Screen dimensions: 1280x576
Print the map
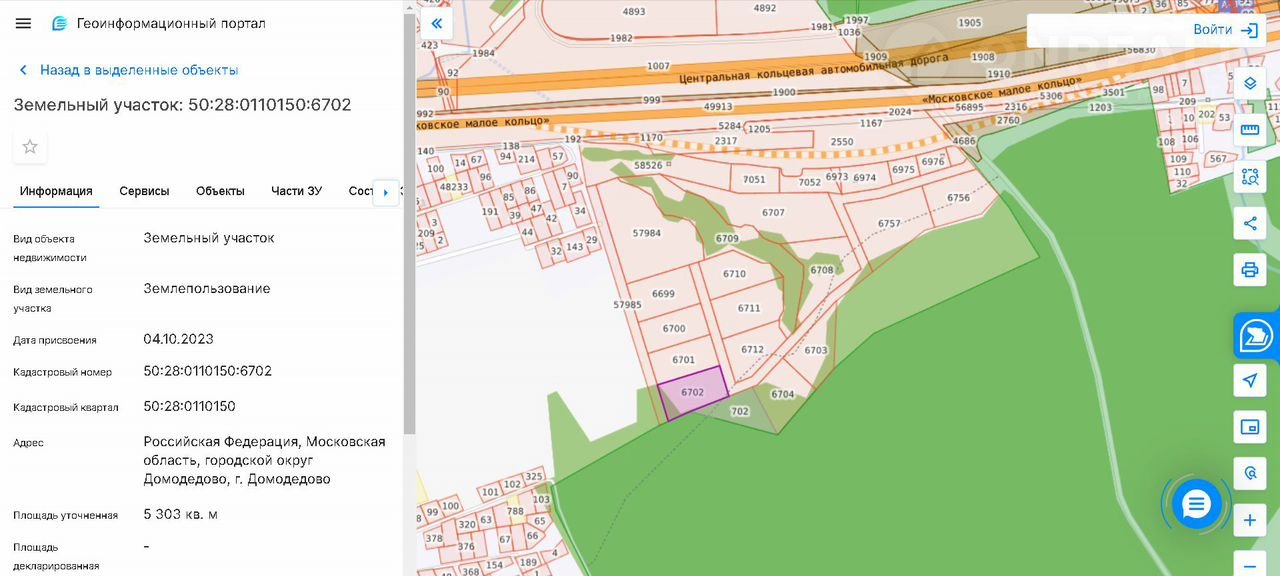pos(1249,270)
